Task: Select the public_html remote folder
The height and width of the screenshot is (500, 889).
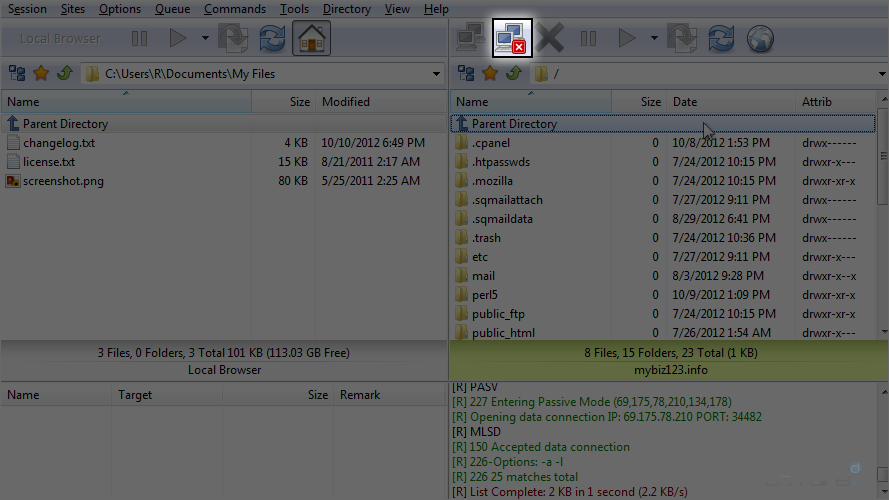Action: tap(503, 333)
